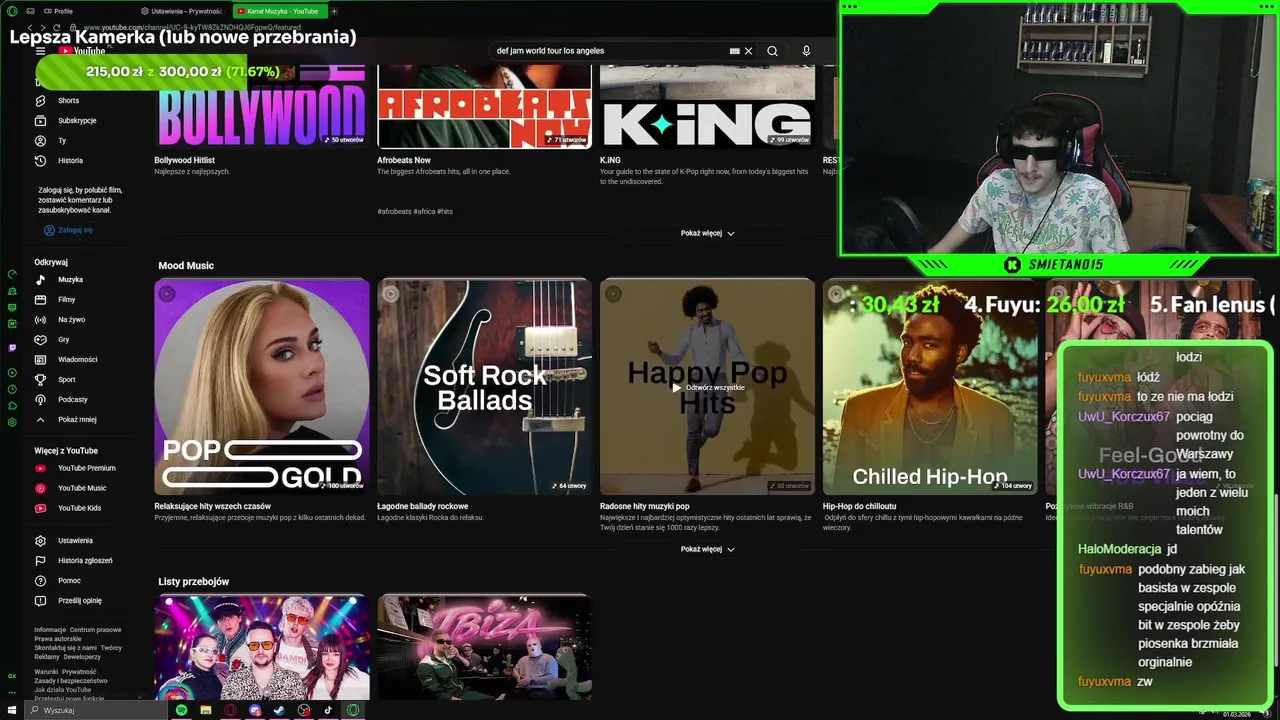Open Wiadomości news category
Viewport: 1280px width, 720px height.
click(77, 360)
